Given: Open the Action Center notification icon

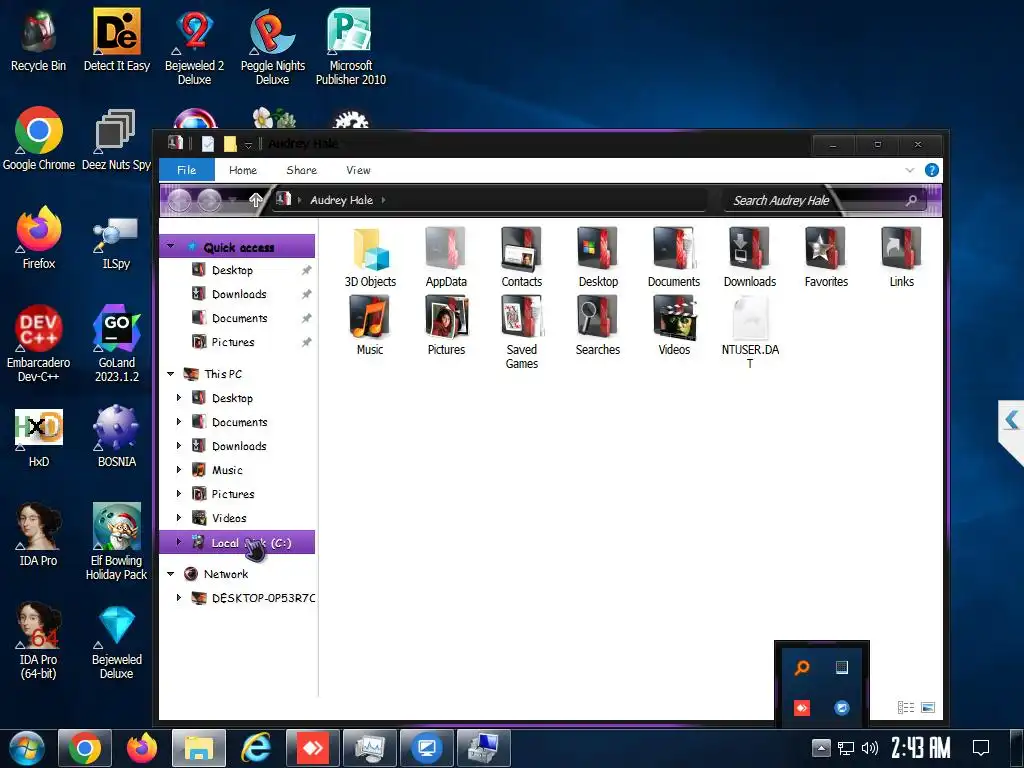Looking at the screenshot, I should point(981,748).
